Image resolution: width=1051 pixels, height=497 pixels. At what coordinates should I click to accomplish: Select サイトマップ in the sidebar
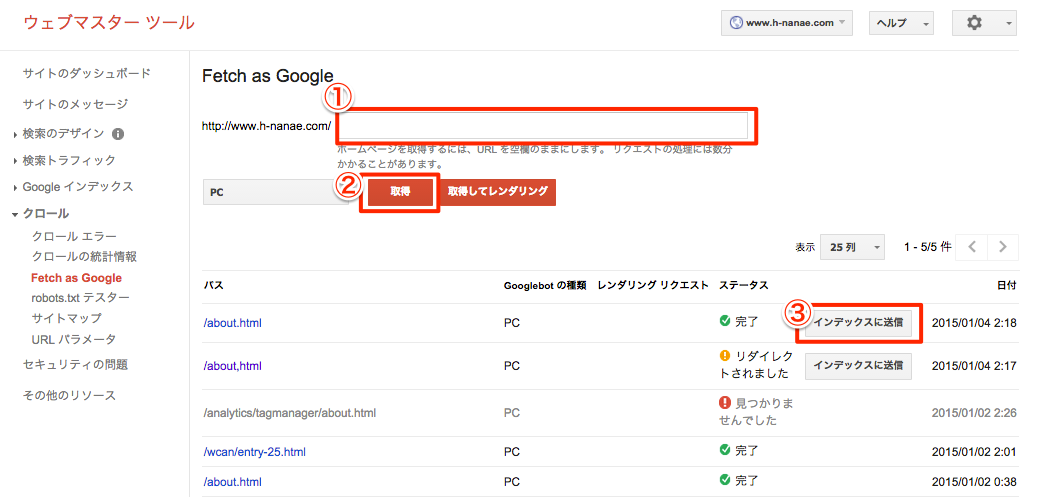tap(66, 318)
